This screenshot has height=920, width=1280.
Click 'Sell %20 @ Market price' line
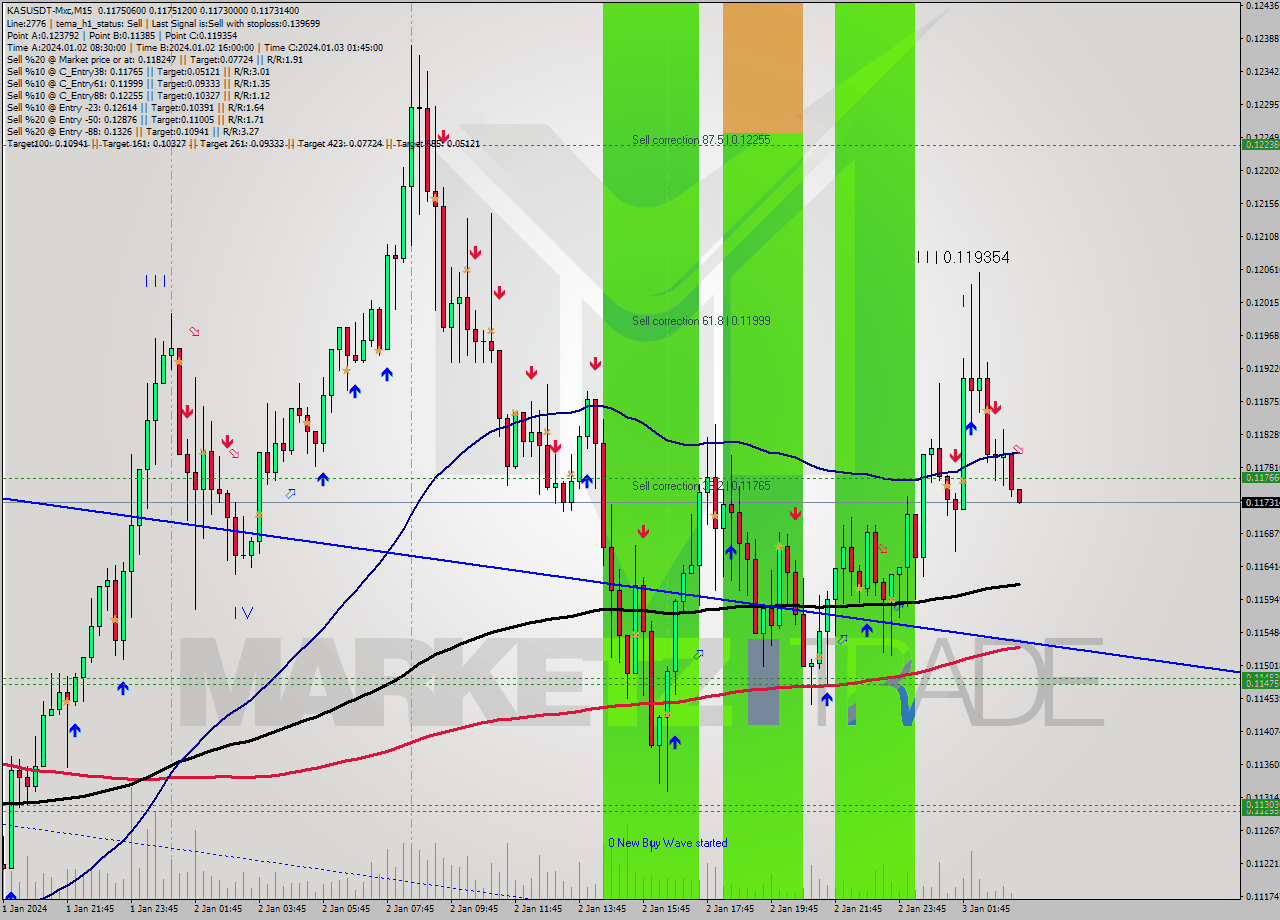tap(154, 59)
